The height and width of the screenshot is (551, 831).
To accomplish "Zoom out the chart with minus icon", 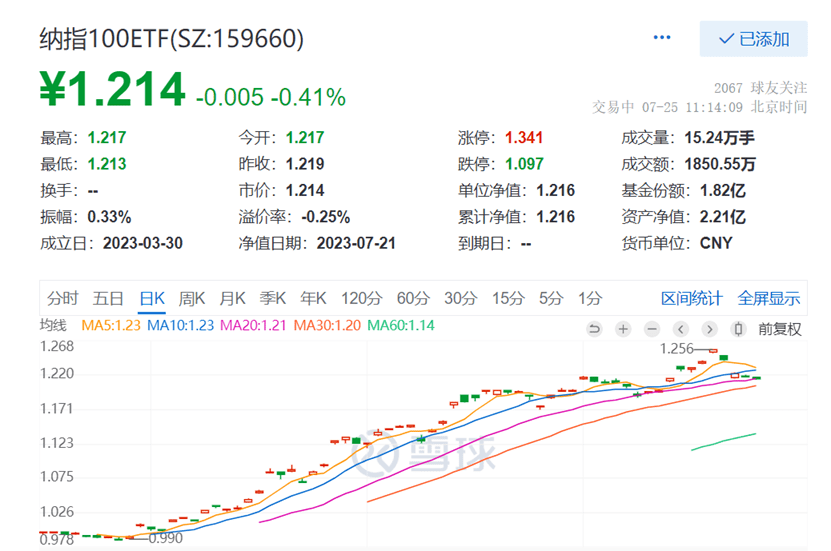I will [x=652, y=328].
